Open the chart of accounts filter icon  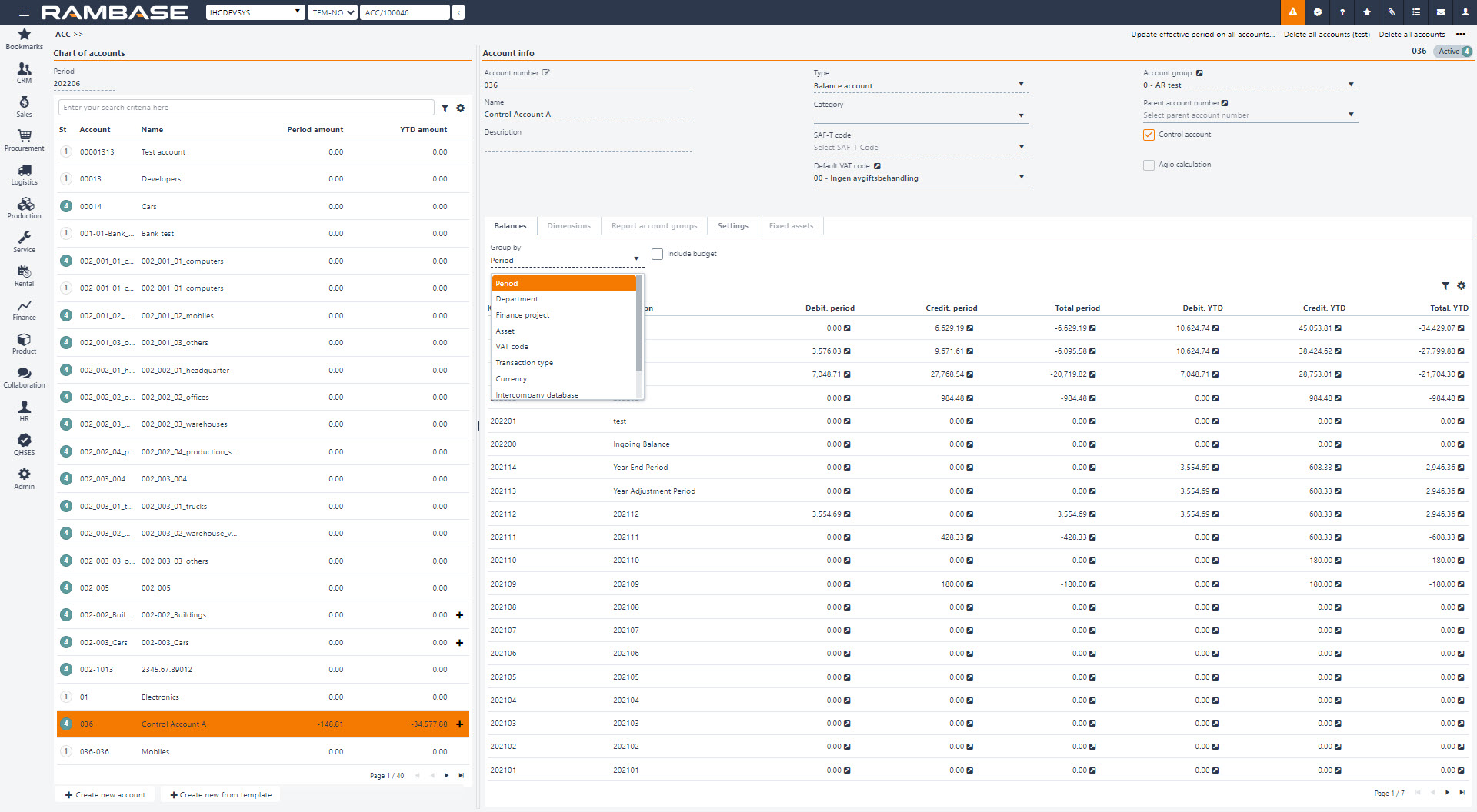coord(445,108)
